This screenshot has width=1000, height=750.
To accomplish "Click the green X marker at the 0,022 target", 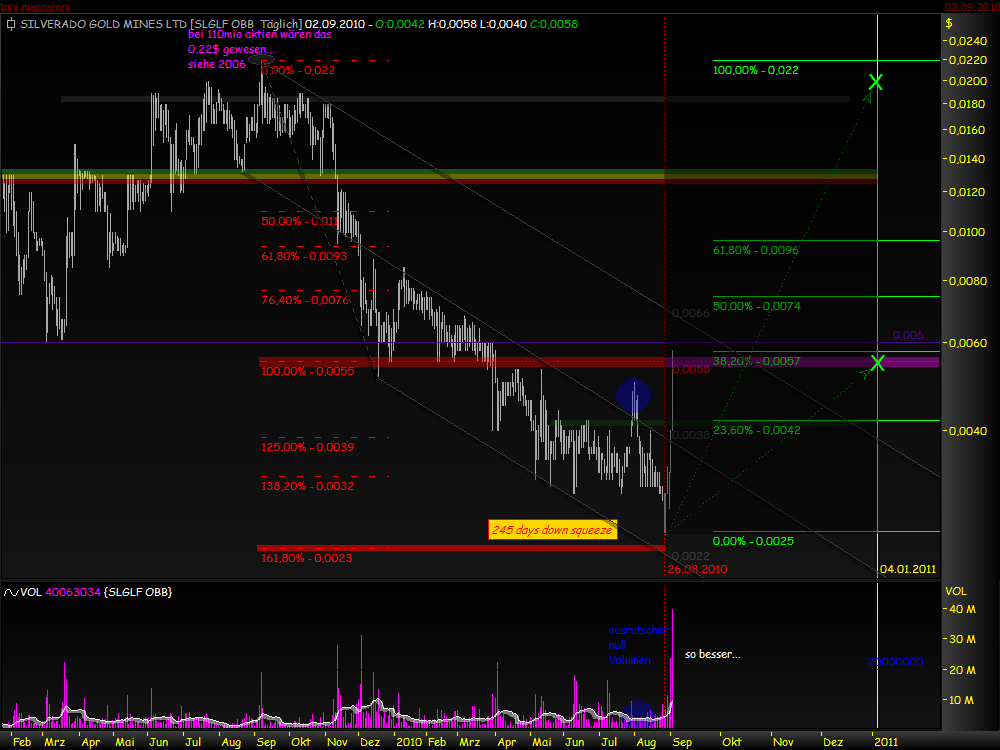I will 875,83.
